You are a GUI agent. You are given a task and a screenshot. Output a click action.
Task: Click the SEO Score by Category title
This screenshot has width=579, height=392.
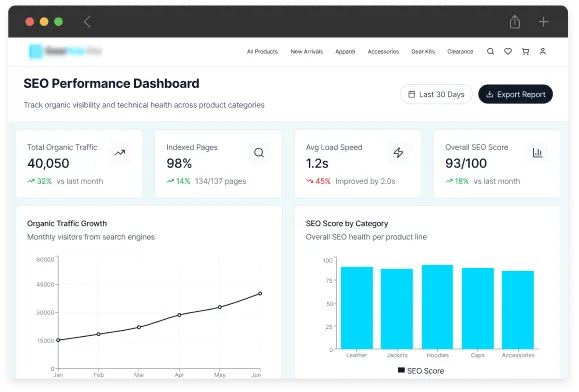(x=347, y=223)
